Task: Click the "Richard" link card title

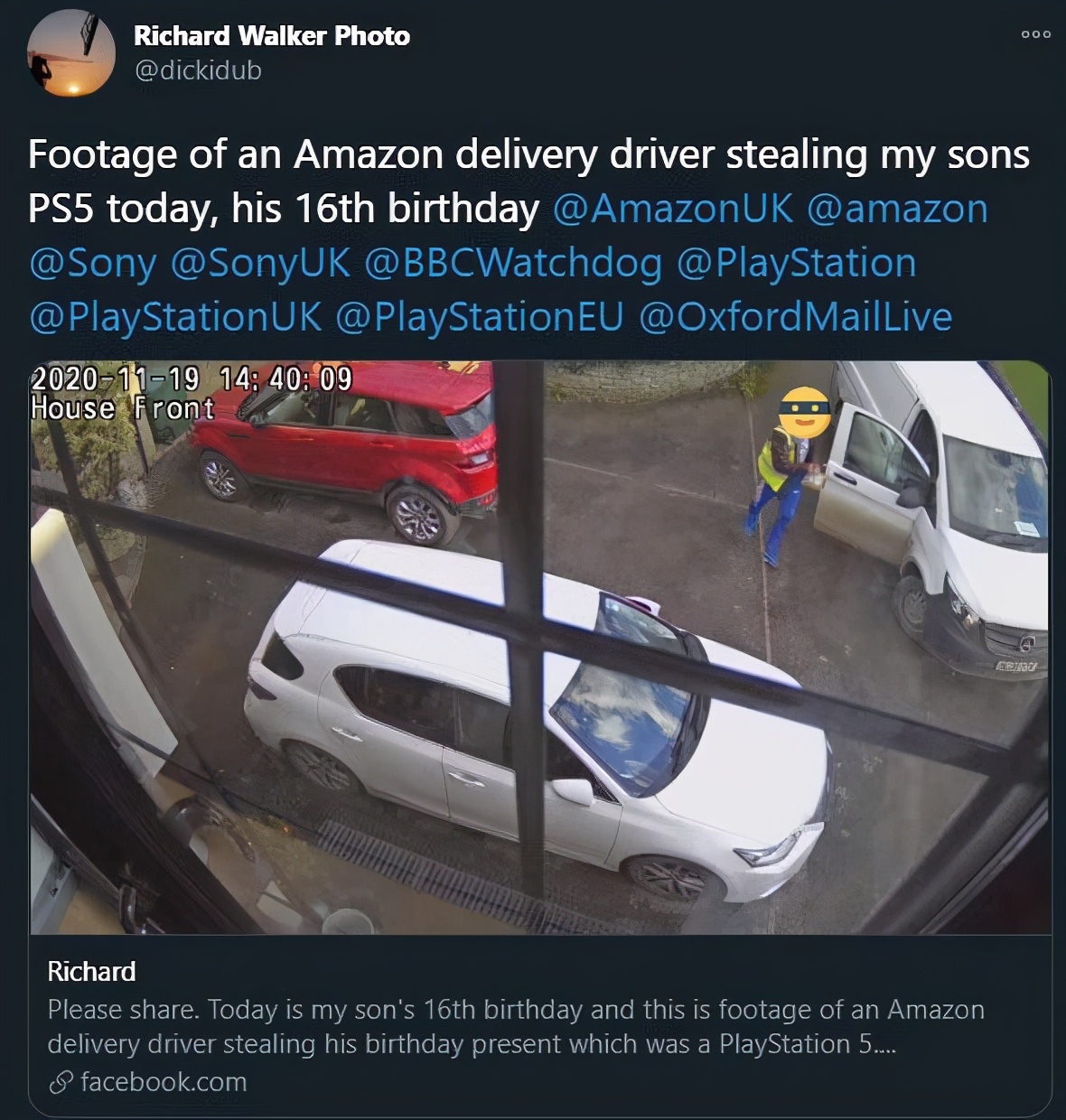Action: [x=91, y=972]
